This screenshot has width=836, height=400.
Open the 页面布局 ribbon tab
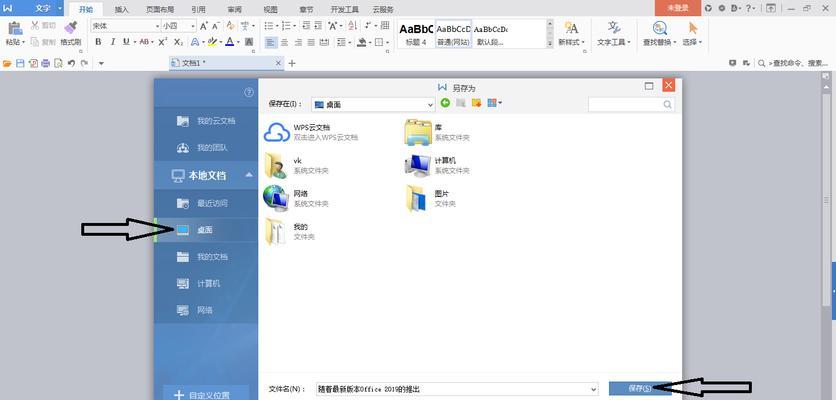[160, 8]
